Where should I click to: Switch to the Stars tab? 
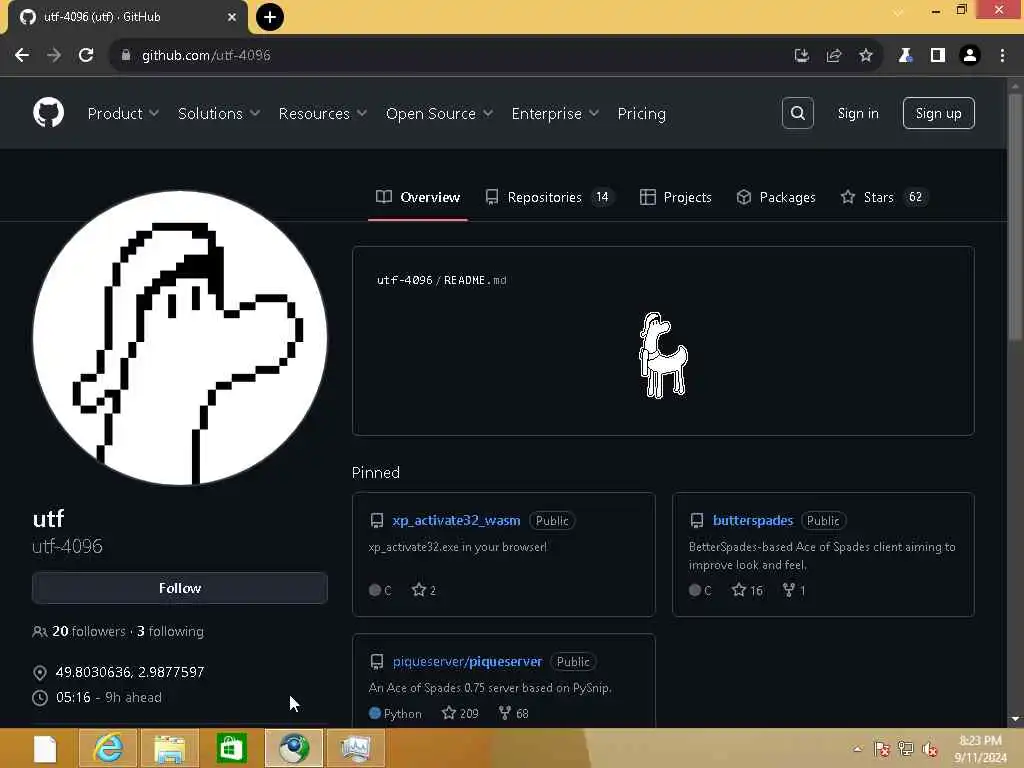[885, 197]
